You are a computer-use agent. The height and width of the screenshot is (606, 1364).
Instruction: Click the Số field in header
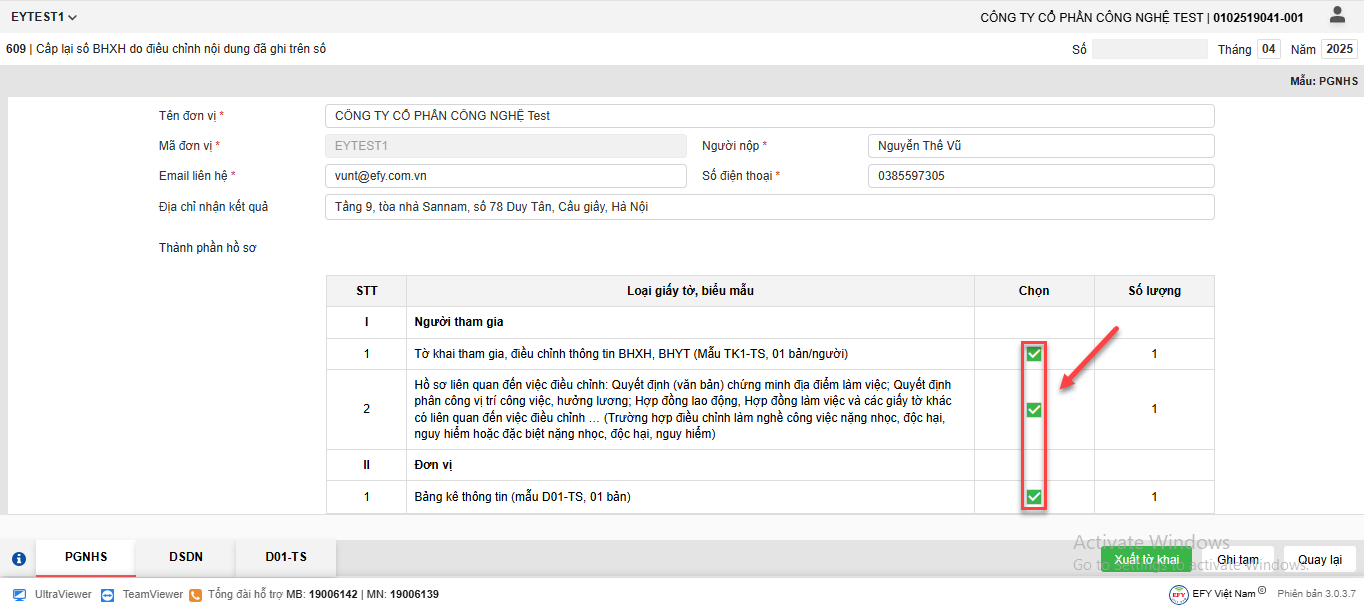point(1150,49)
